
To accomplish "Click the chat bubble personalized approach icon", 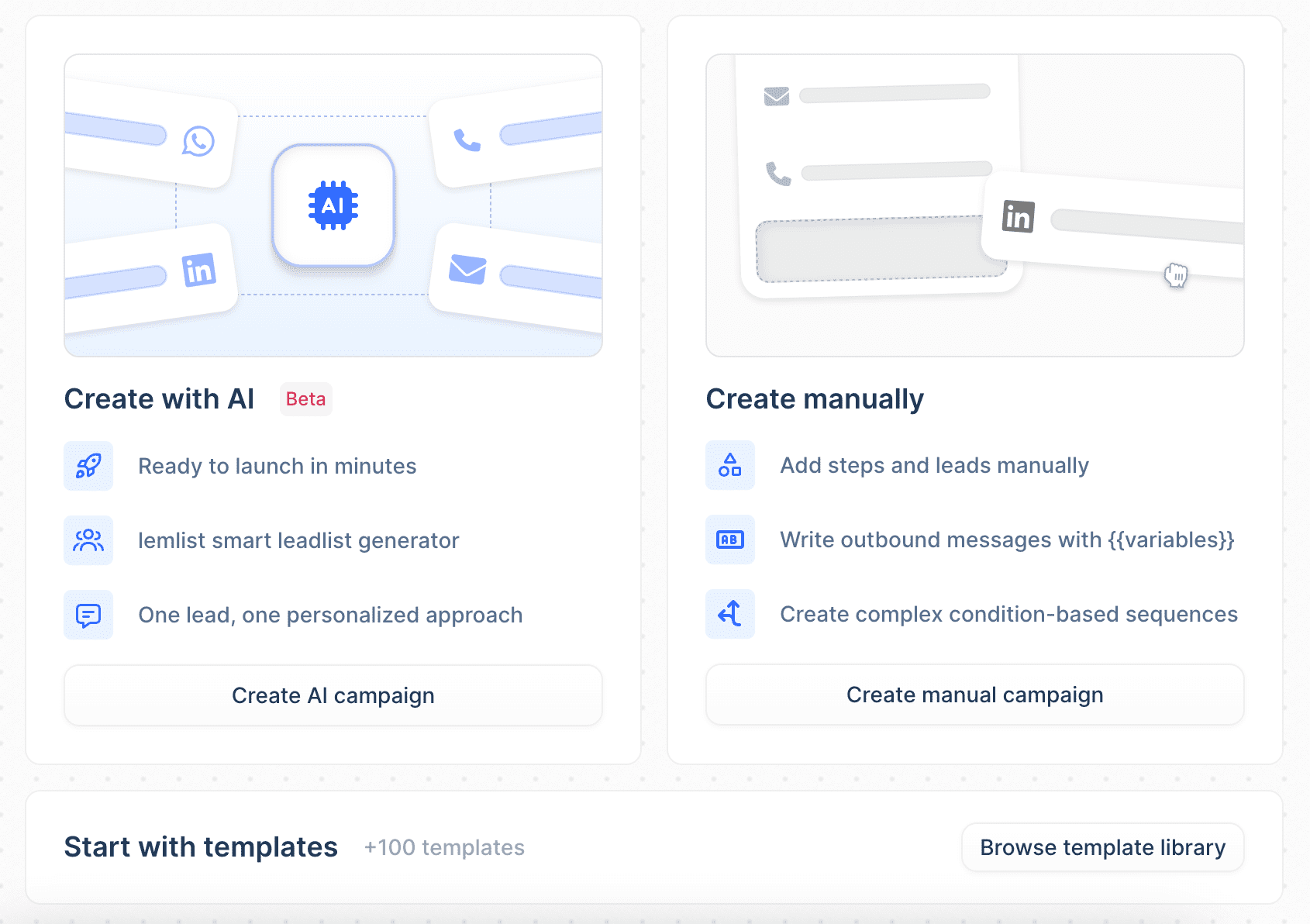I will coord(88,615).
